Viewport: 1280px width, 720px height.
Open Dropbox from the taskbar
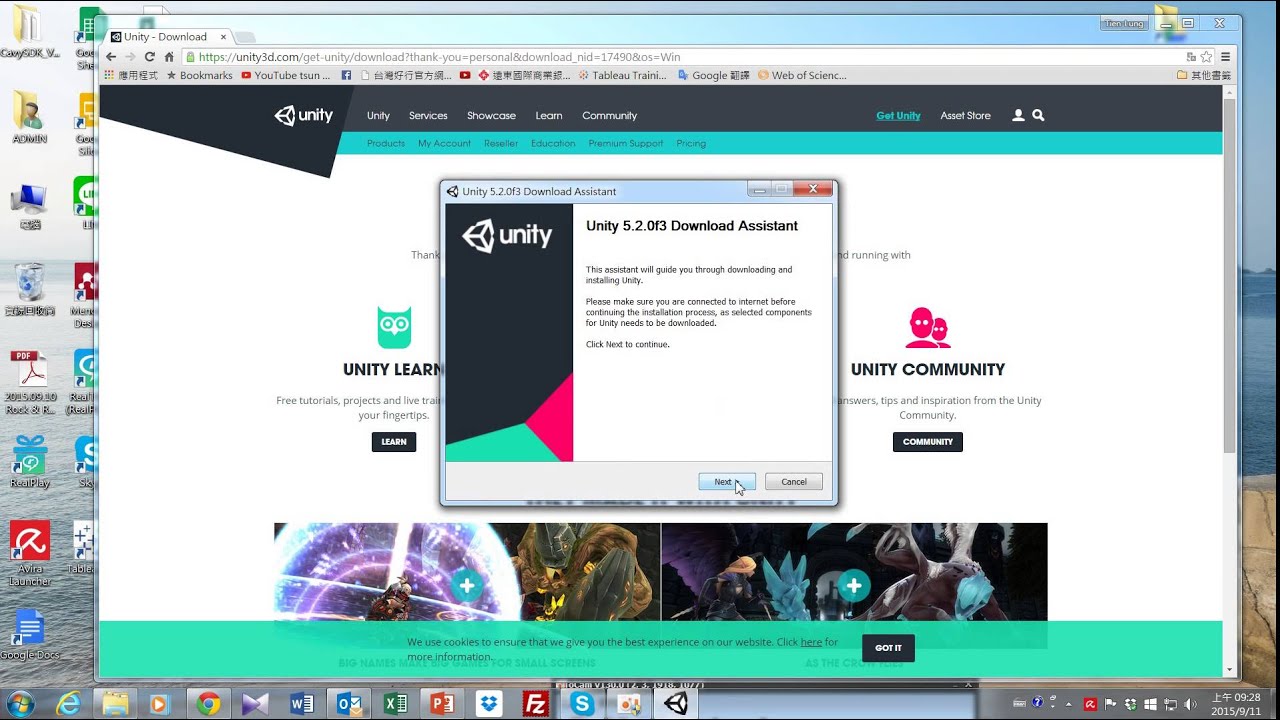coord(489,704)
